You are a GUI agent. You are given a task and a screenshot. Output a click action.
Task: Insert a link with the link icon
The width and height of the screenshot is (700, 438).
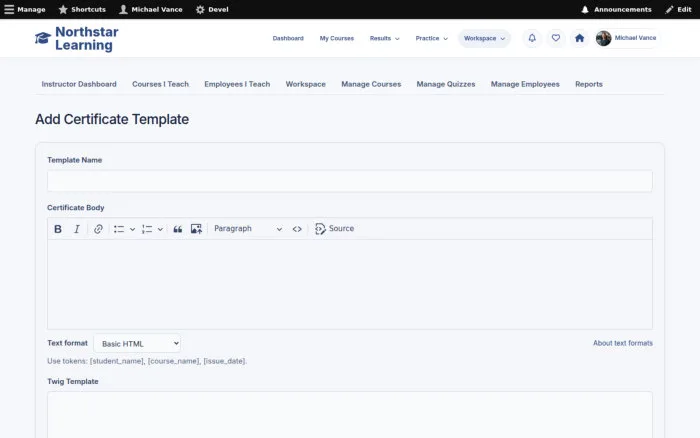(x=98, y=229)
